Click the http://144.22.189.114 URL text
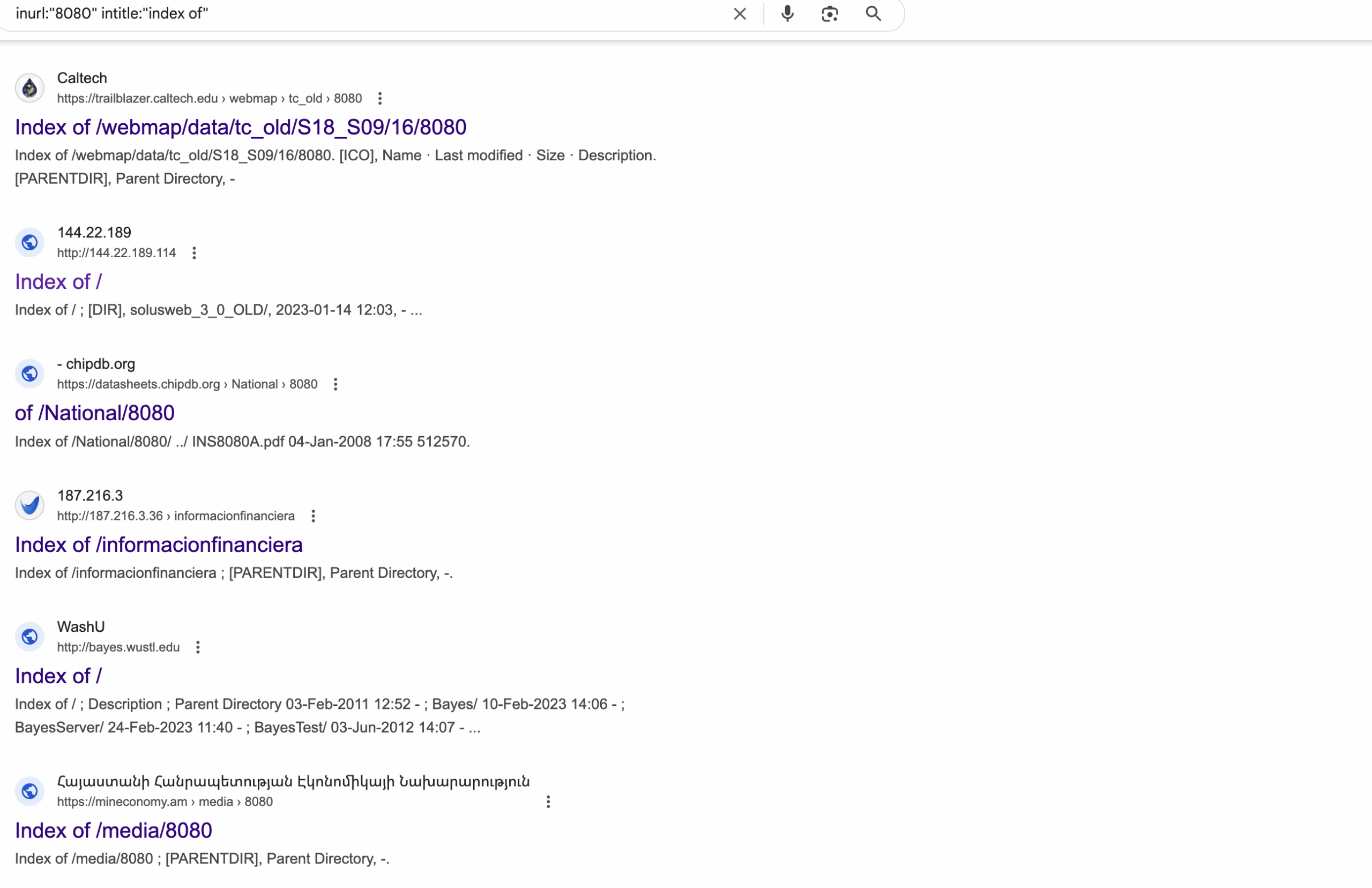 116,253
